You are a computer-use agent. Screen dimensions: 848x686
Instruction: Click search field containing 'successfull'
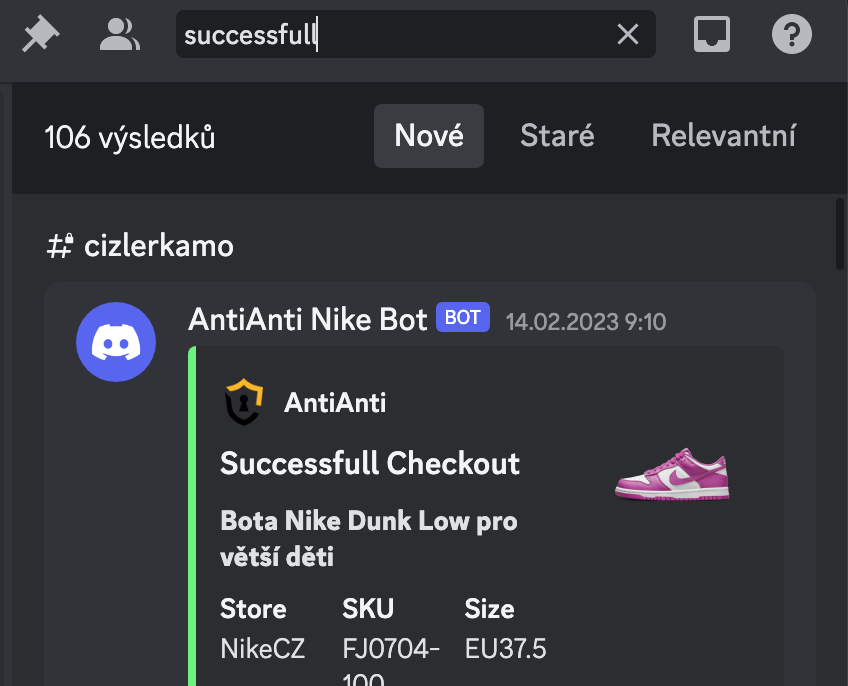[415, 34]
